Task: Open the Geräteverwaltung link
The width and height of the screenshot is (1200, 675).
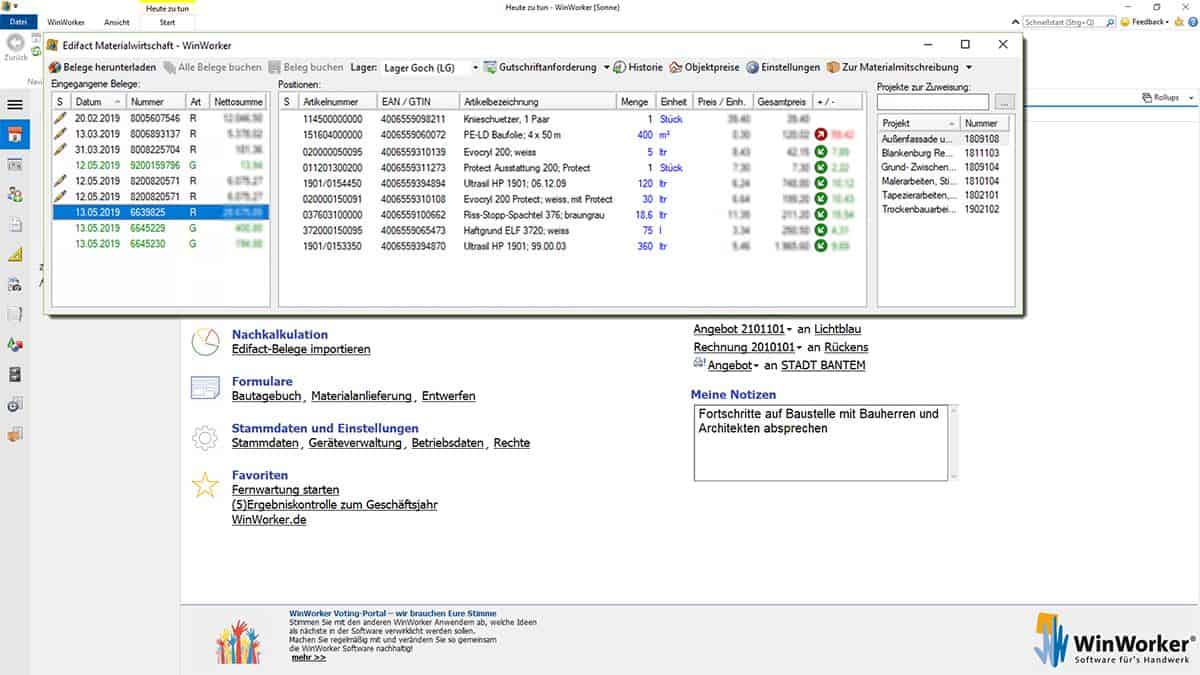Action: [x=355, y=443]
